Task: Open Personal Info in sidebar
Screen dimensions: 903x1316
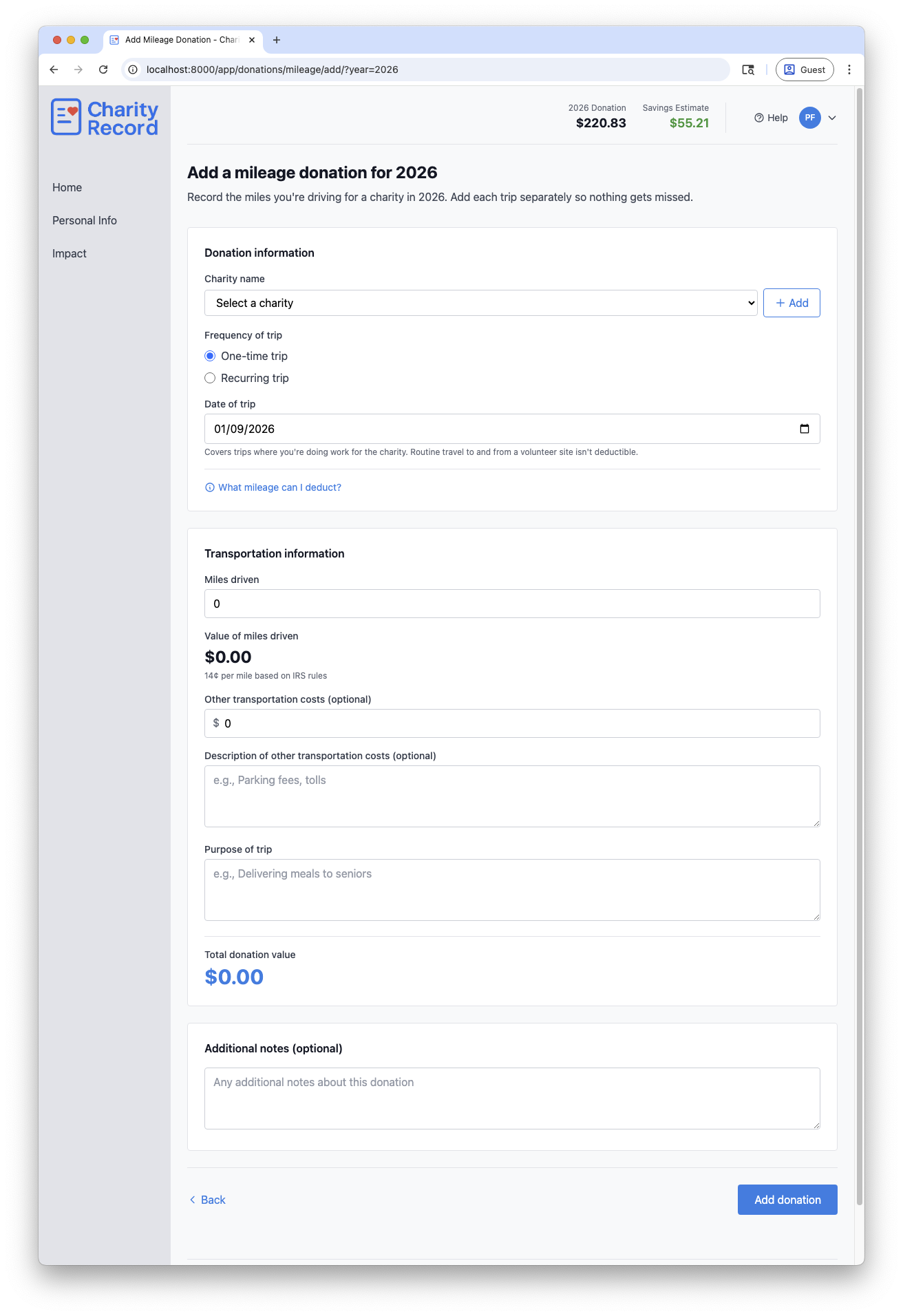Action: click(x=85, y=220)
